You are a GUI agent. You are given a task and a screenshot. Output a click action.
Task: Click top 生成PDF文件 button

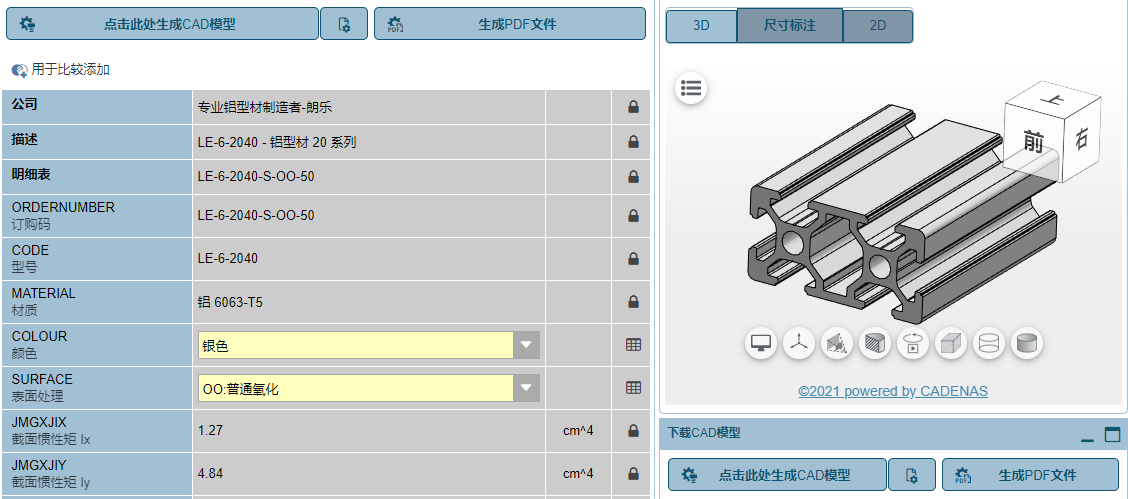click(509, 24)
